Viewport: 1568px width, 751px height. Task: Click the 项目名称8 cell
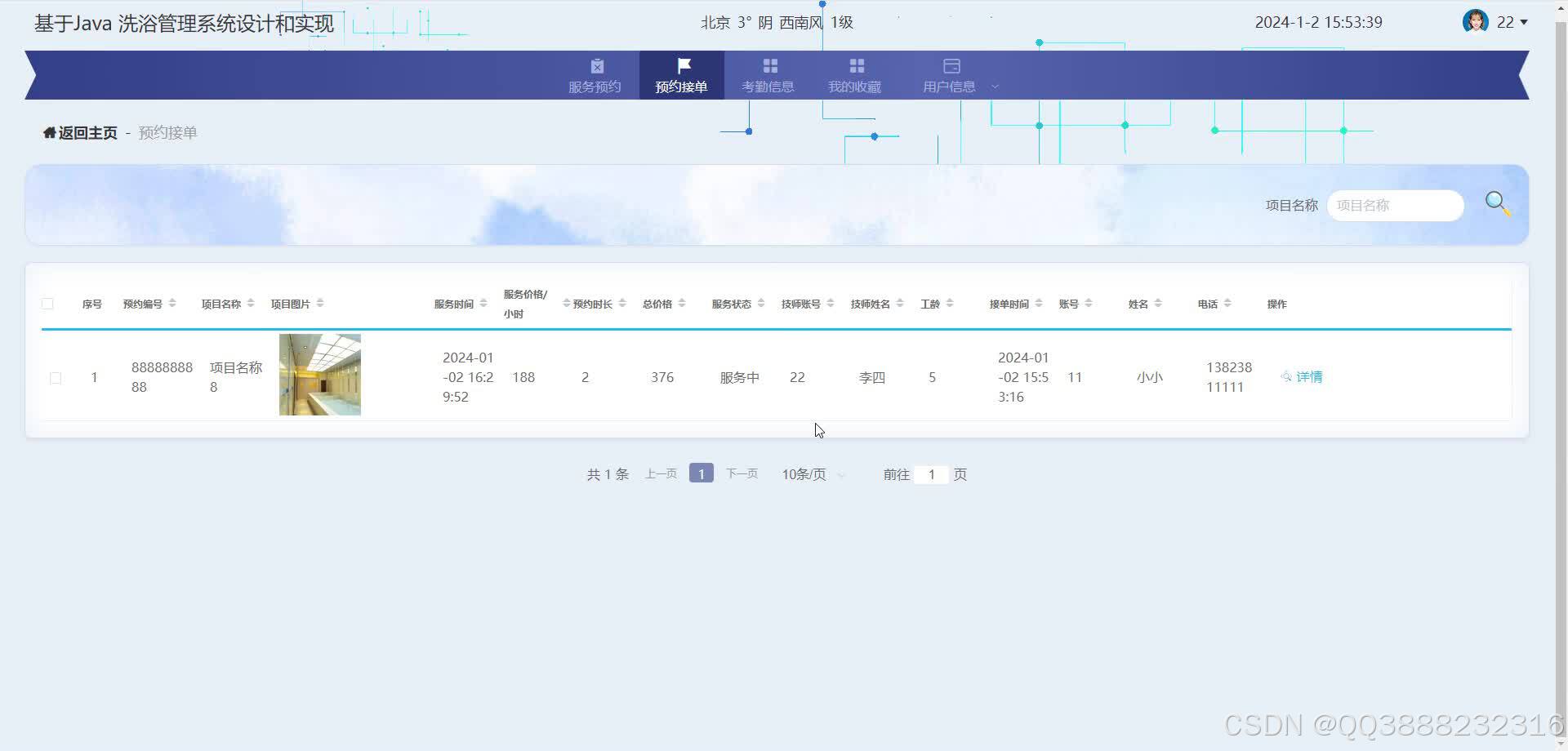tap(236, 377)
